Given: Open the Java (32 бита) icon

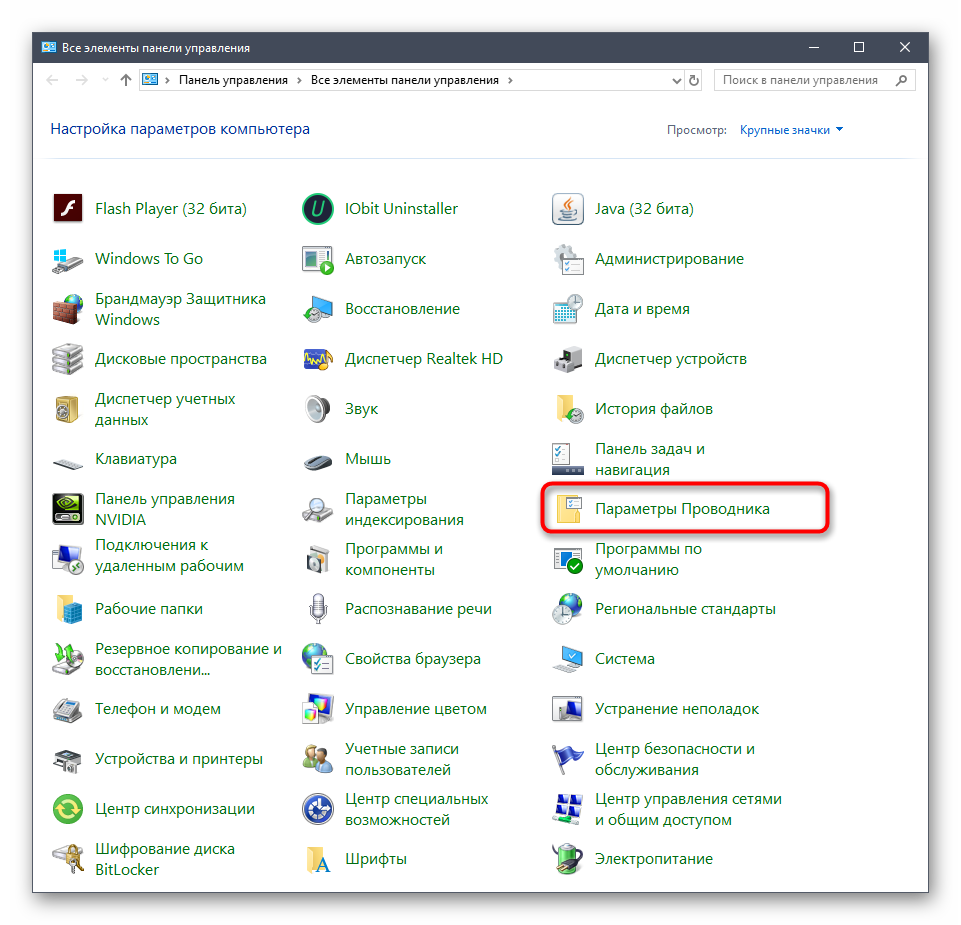Looking at the screenshot, I should pyautogui.click(x=567, y=209).
